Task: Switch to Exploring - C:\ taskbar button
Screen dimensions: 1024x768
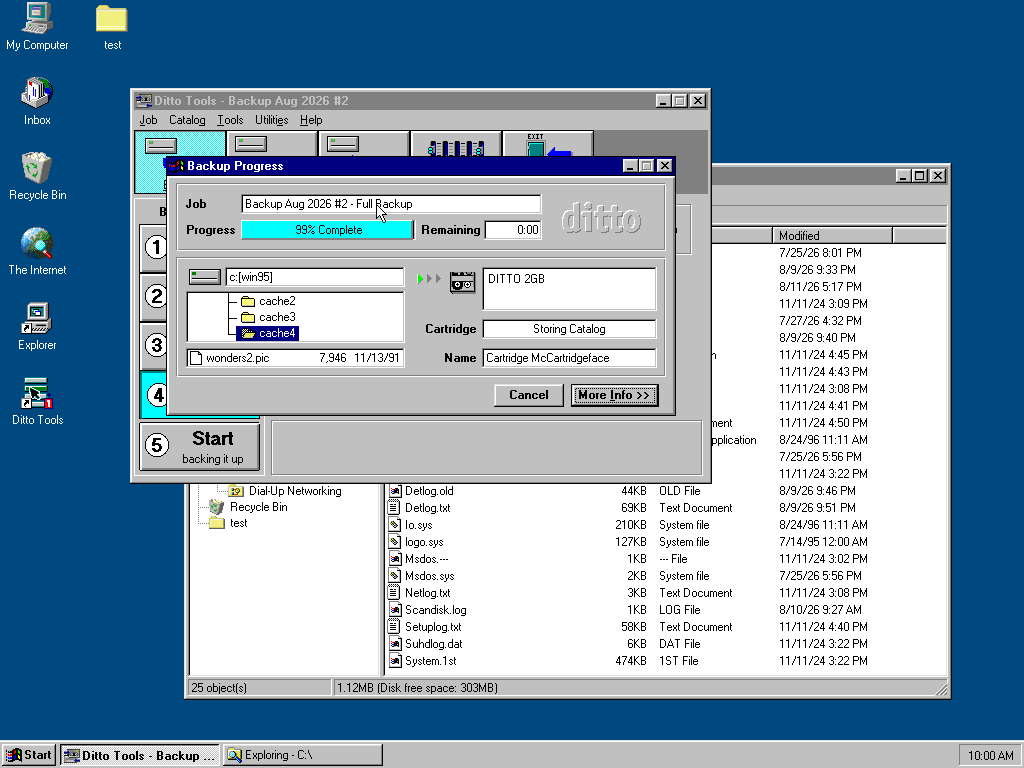Action: tap(302, 755)
